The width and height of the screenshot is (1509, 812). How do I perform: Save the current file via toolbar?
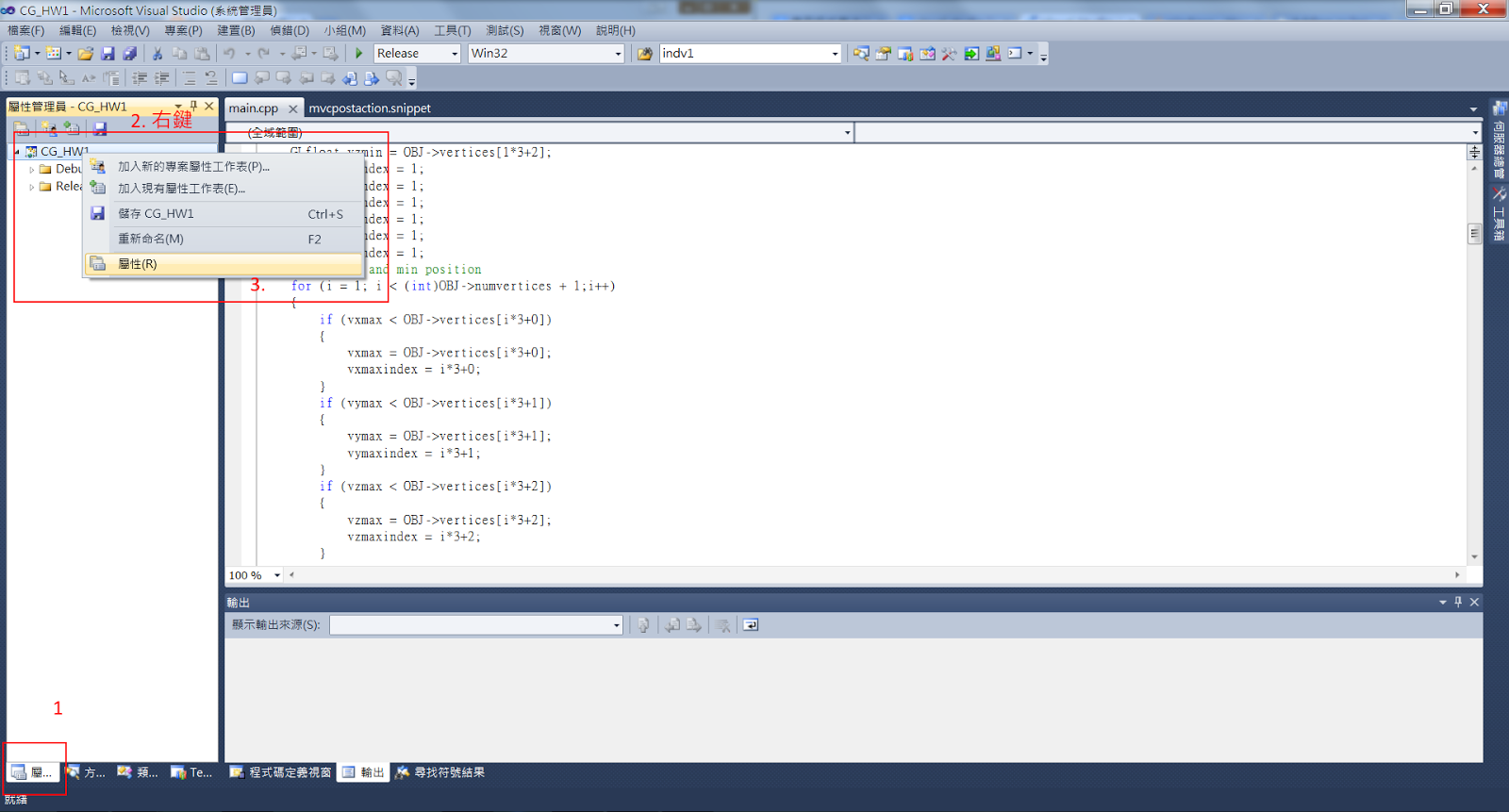pyautogui.click(x=108, y=54)
